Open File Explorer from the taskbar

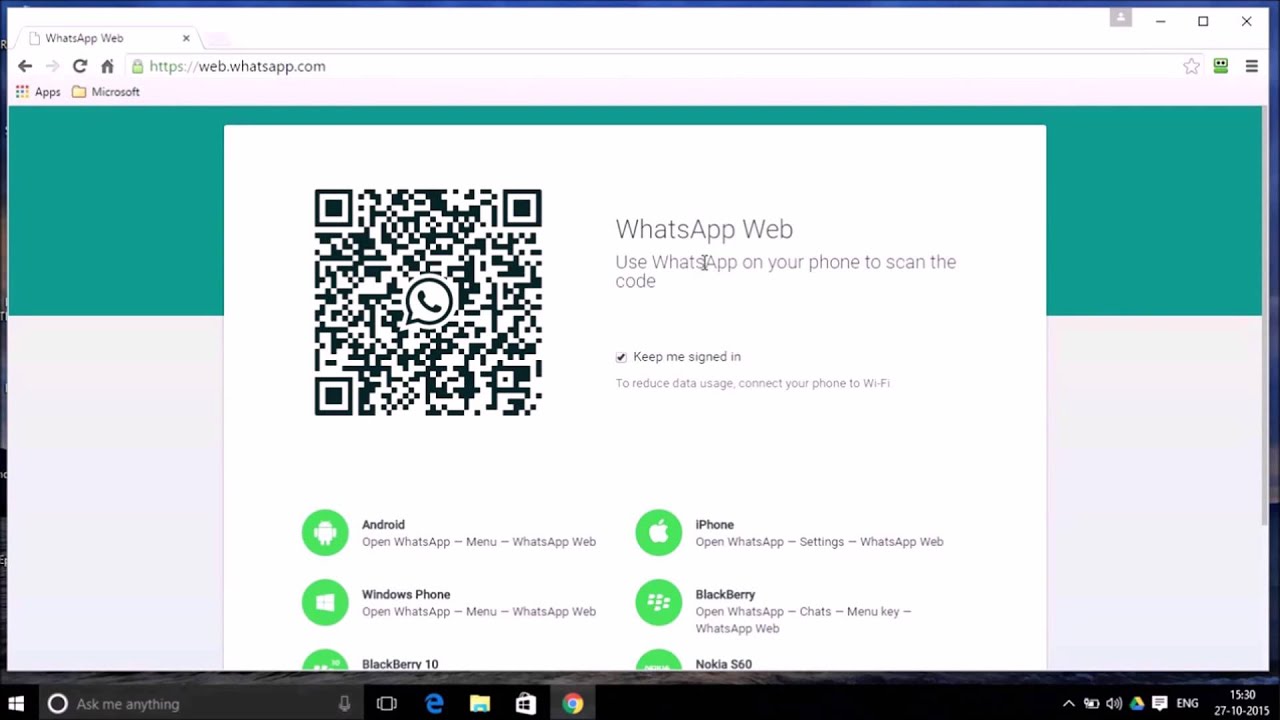point(480,704)
